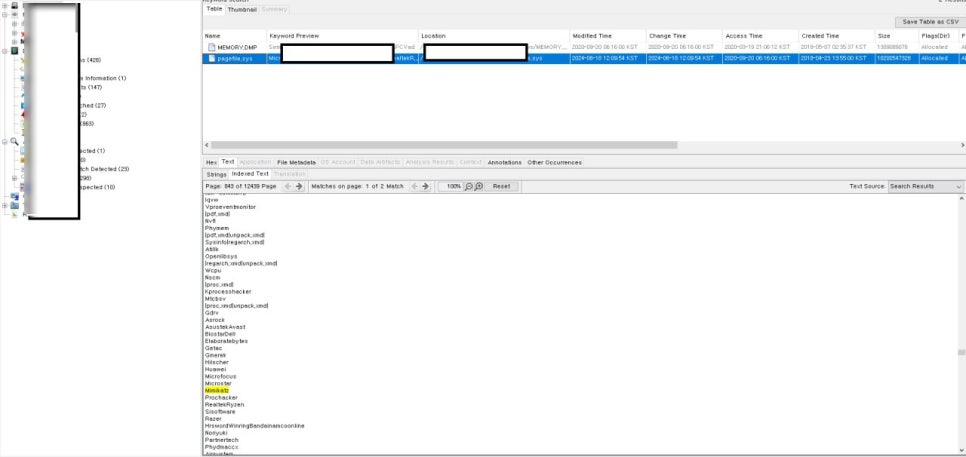This screenshot has width=966, height=457.
Task: Go to next page arrow
Action: pos(299,186)
